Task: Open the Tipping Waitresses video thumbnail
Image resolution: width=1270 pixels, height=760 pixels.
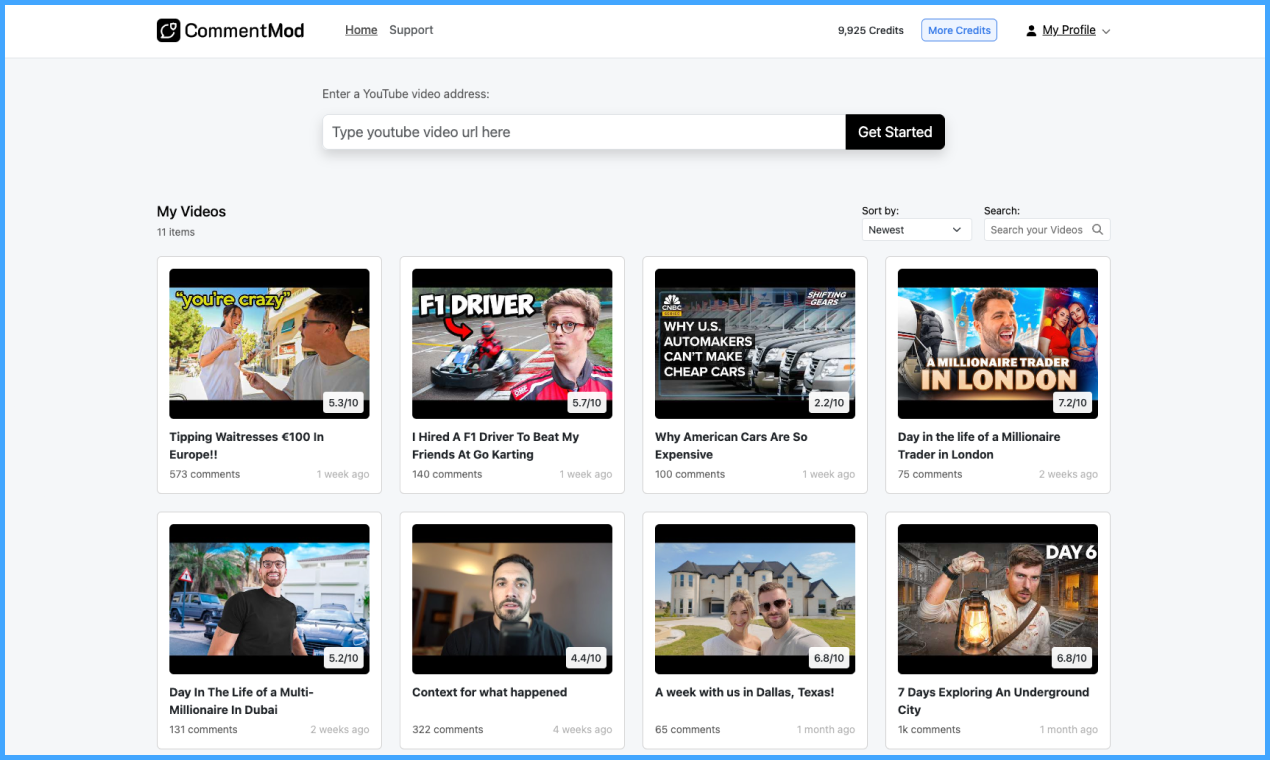Action: pyautogui.click(x=269, y=344)
